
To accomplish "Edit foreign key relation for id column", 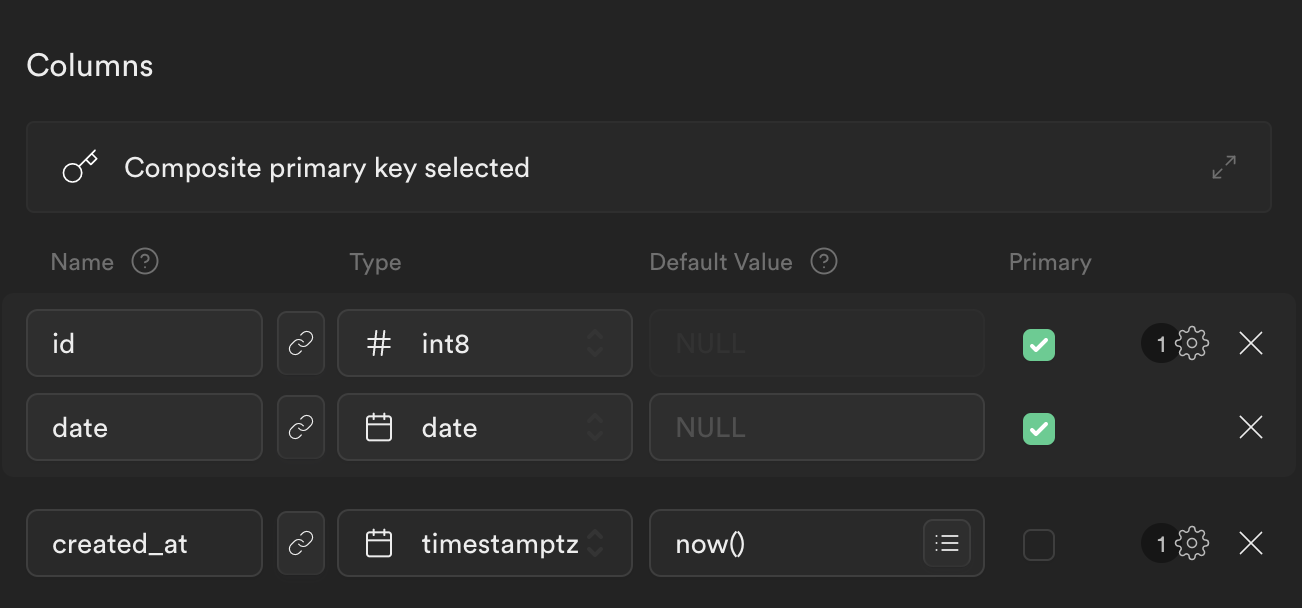I will pyautogui.click(x=301, y=343).
